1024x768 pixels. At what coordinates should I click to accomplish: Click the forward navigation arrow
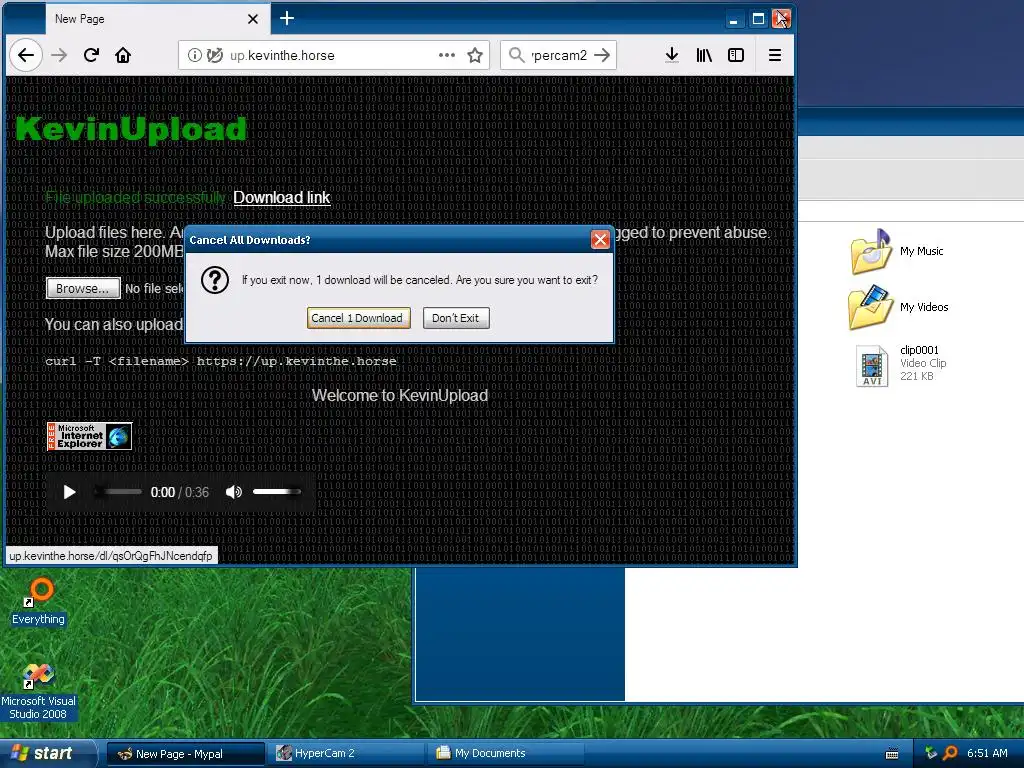click(59, 55)
